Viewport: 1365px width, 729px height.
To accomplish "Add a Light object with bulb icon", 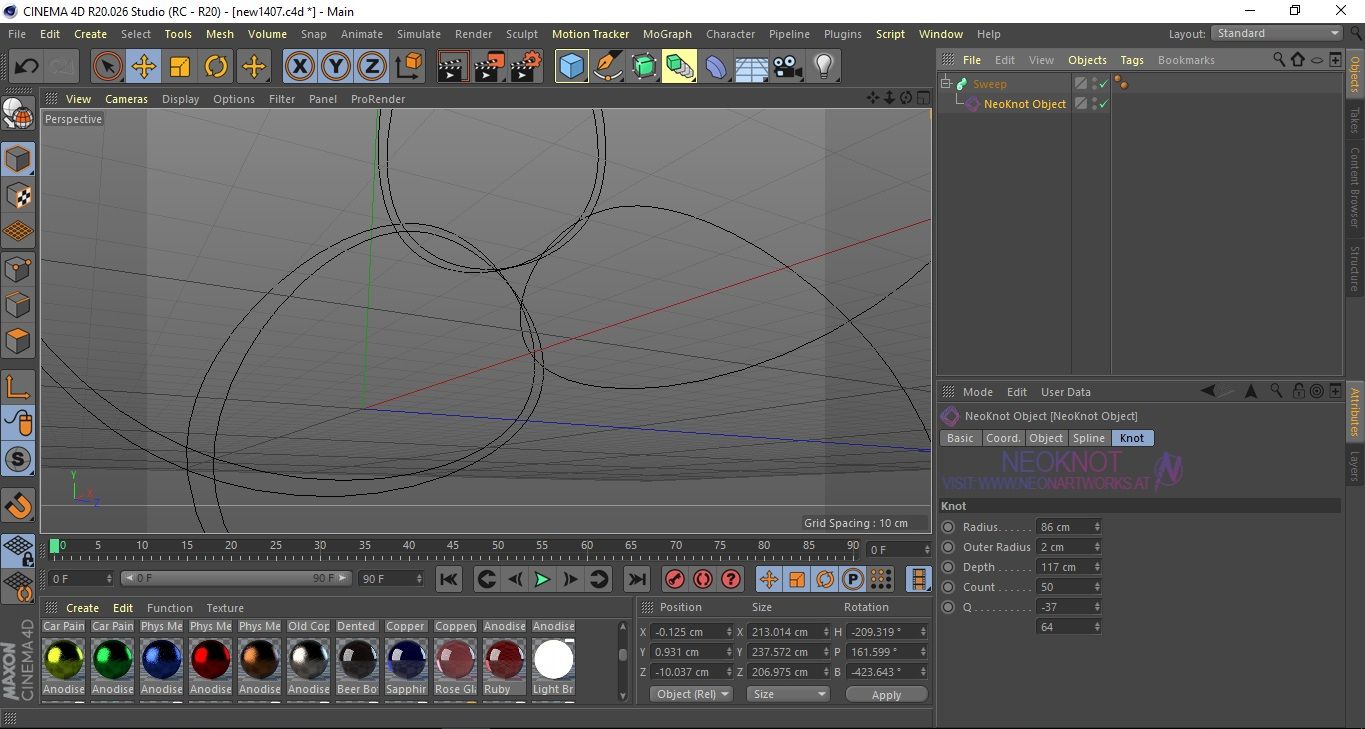I will (x=823, y=67).
